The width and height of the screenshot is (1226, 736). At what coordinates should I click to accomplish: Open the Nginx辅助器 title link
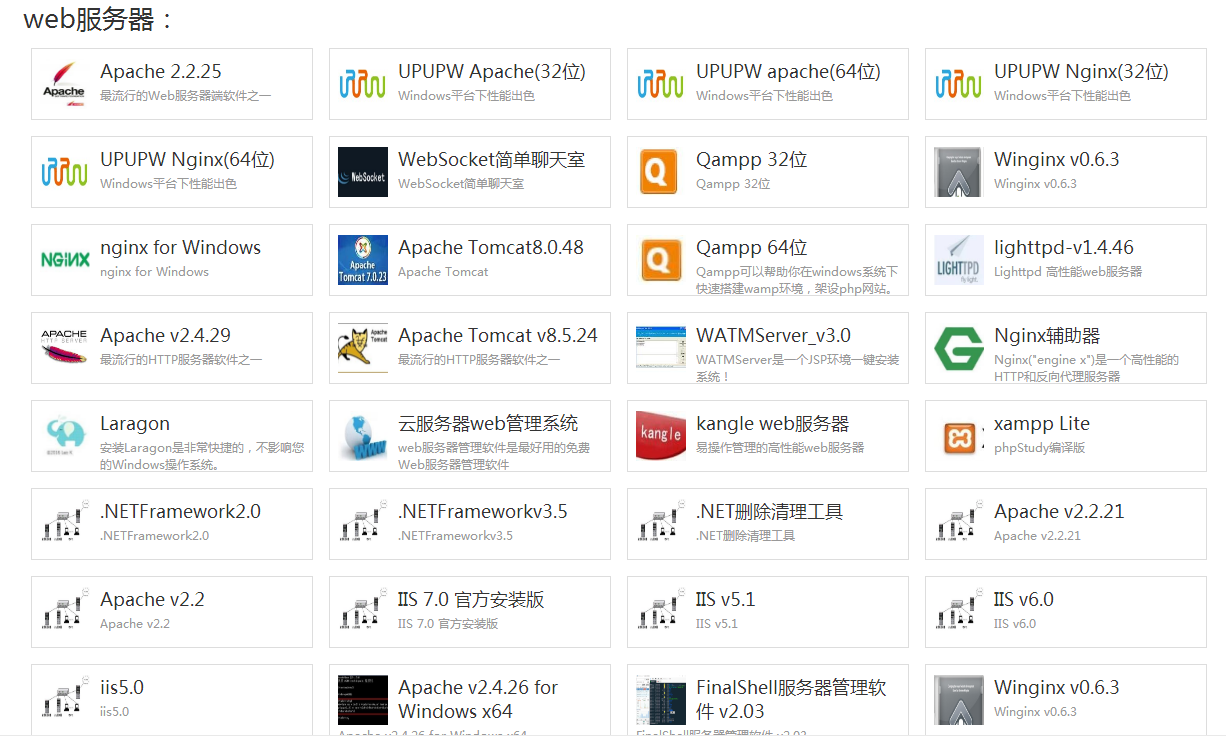(1047, 336)
